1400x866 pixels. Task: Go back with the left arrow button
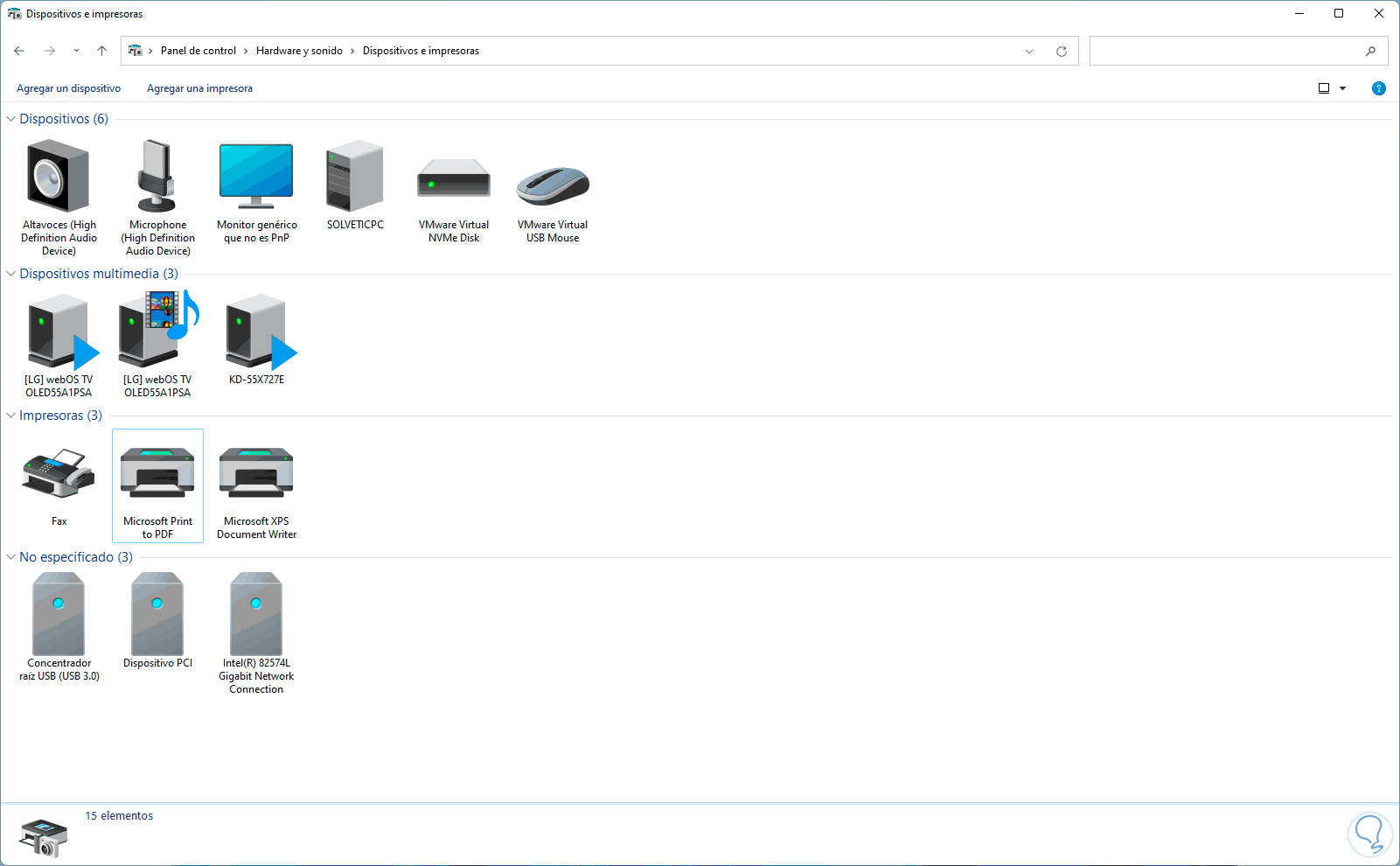[x=19, y=51]
